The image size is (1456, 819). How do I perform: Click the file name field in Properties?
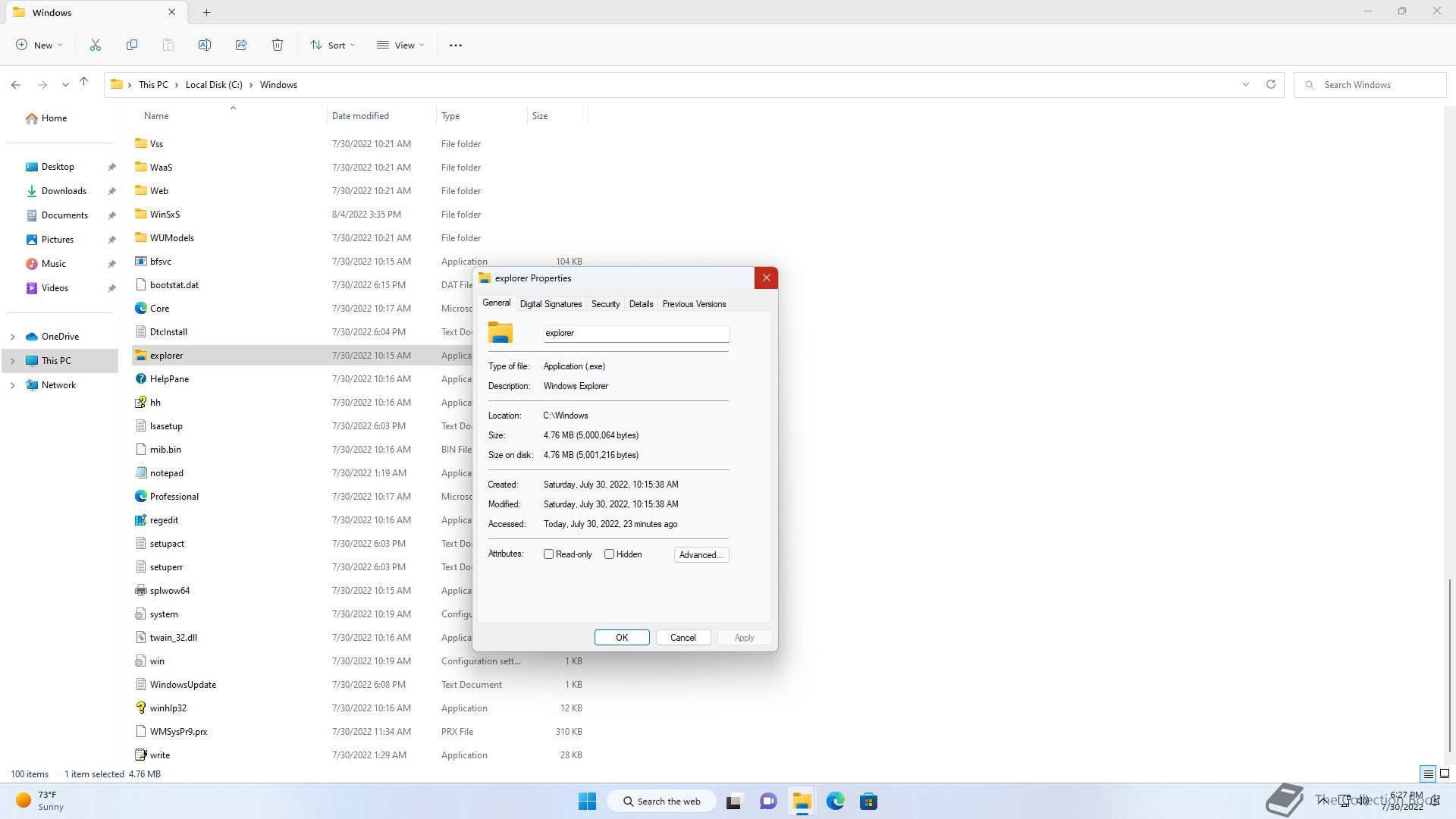[x=636, y=334]
